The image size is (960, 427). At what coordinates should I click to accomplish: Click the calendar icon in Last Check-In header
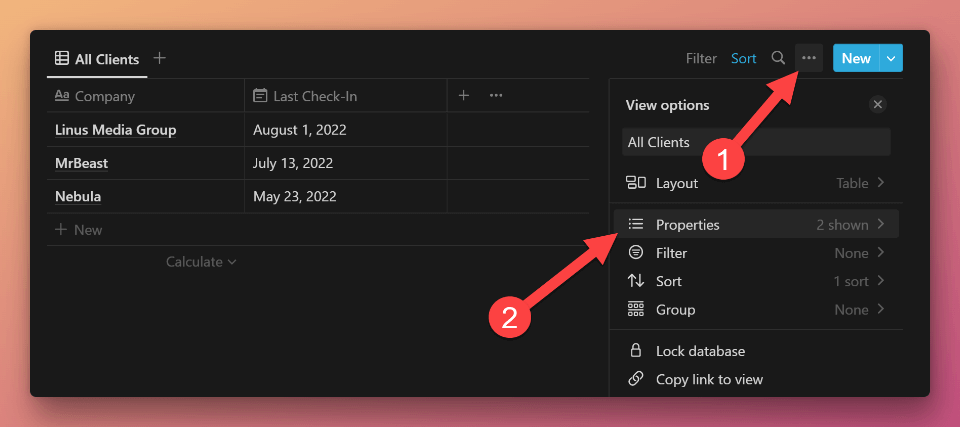[260, 96]
